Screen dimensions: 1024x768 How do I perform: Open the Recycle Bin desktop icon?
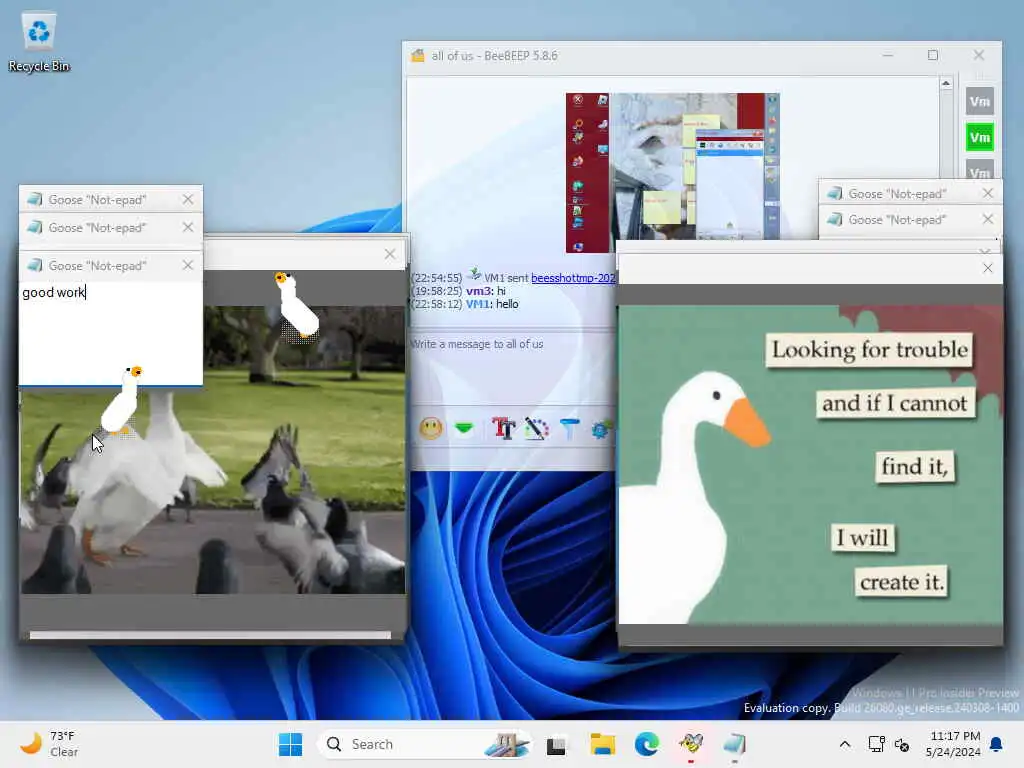click(39, 43)
